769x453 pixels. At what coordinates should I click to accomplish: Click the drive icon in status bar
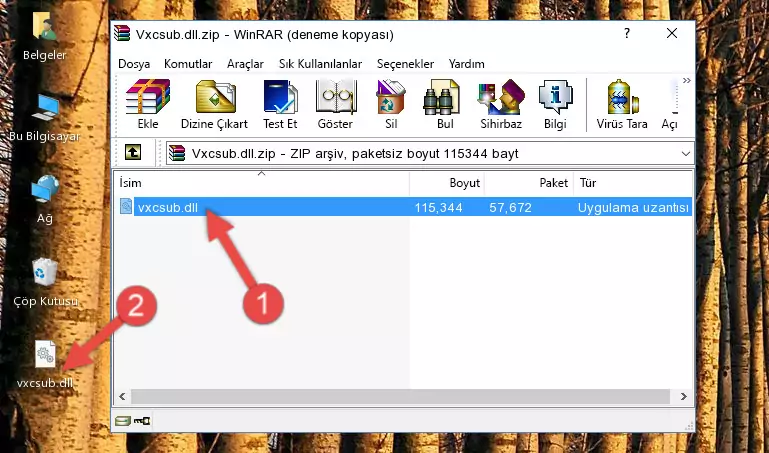coord(123,420)
